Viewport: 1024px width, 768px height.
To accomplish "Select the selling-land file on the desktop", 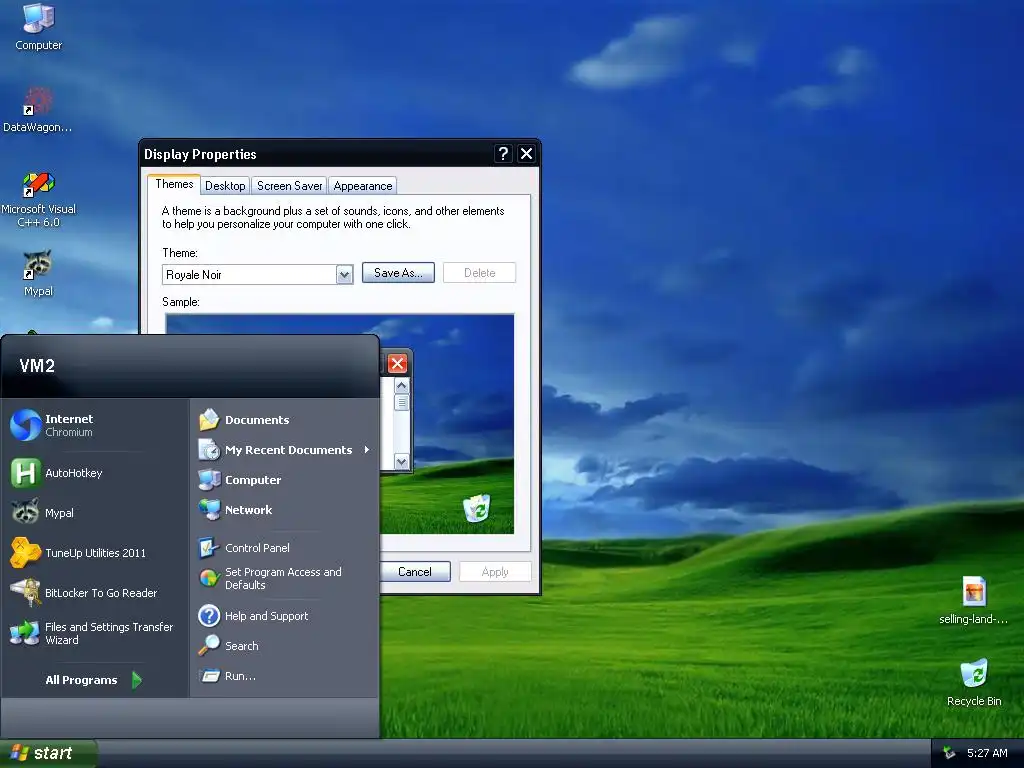I will [x=973, y=601].
